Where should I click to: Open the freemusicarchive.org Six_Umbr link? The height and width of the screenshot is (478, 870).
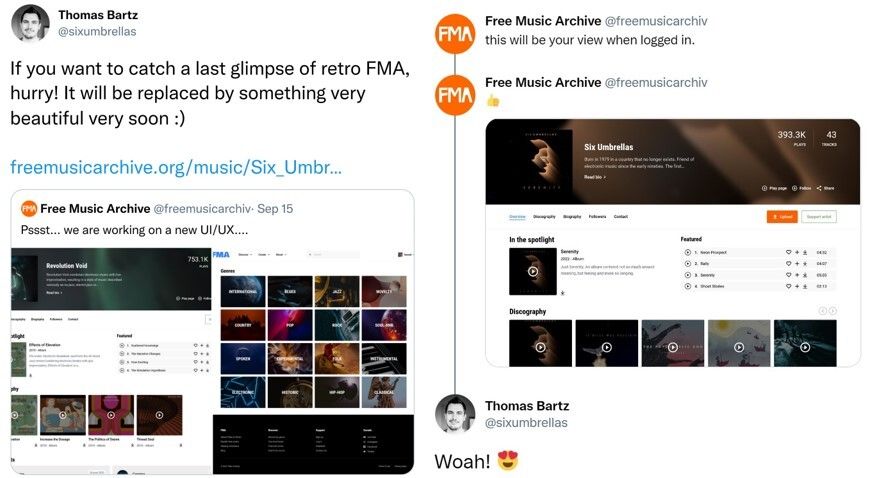coord(176,167)
